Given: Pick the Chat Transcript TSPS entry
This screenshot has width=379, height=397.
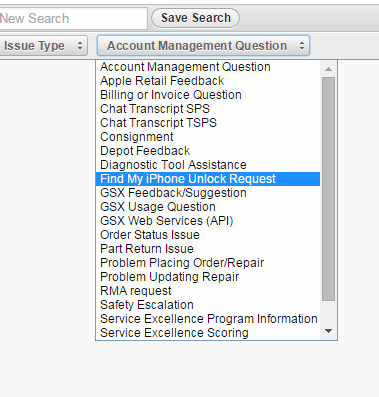Looking at the screenshot, I should pos(208,123).
